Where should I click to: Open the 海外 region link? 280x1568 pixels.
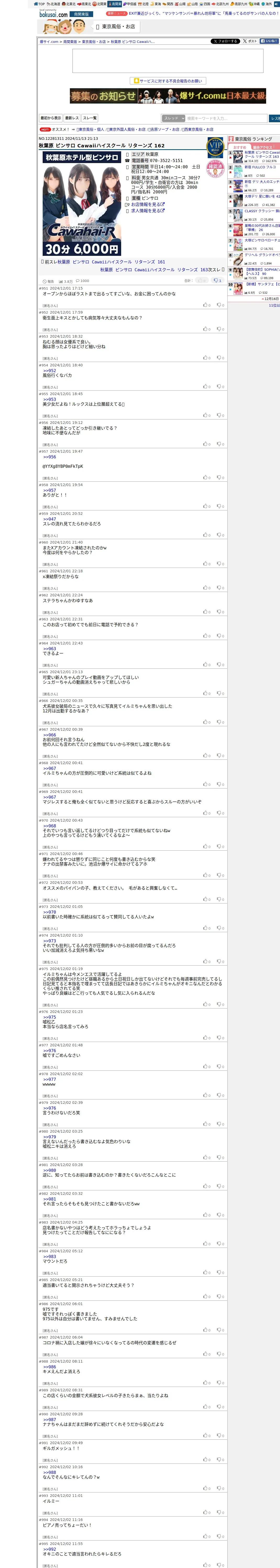click(267, 4)
